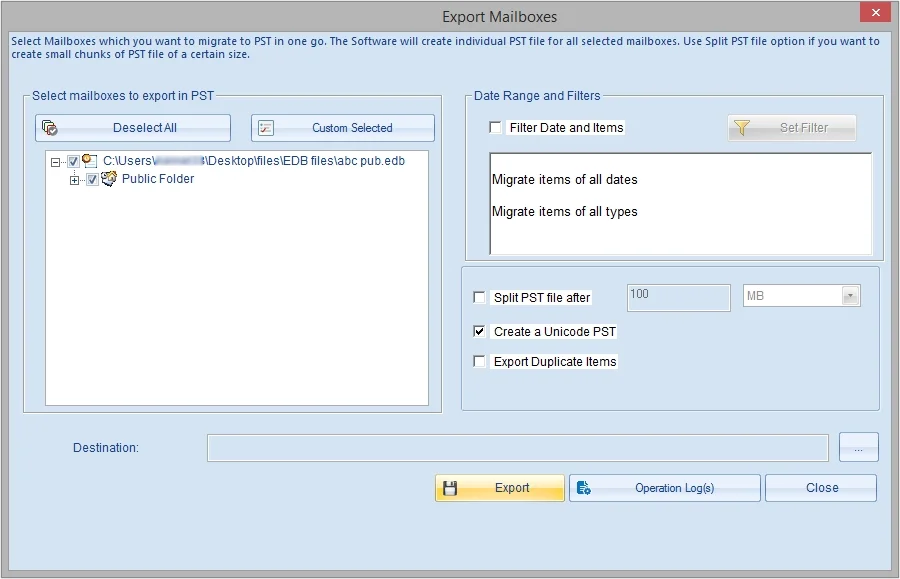Check Split PST file after option
This screenshot has height=579, width=900.
pos(478,297)
